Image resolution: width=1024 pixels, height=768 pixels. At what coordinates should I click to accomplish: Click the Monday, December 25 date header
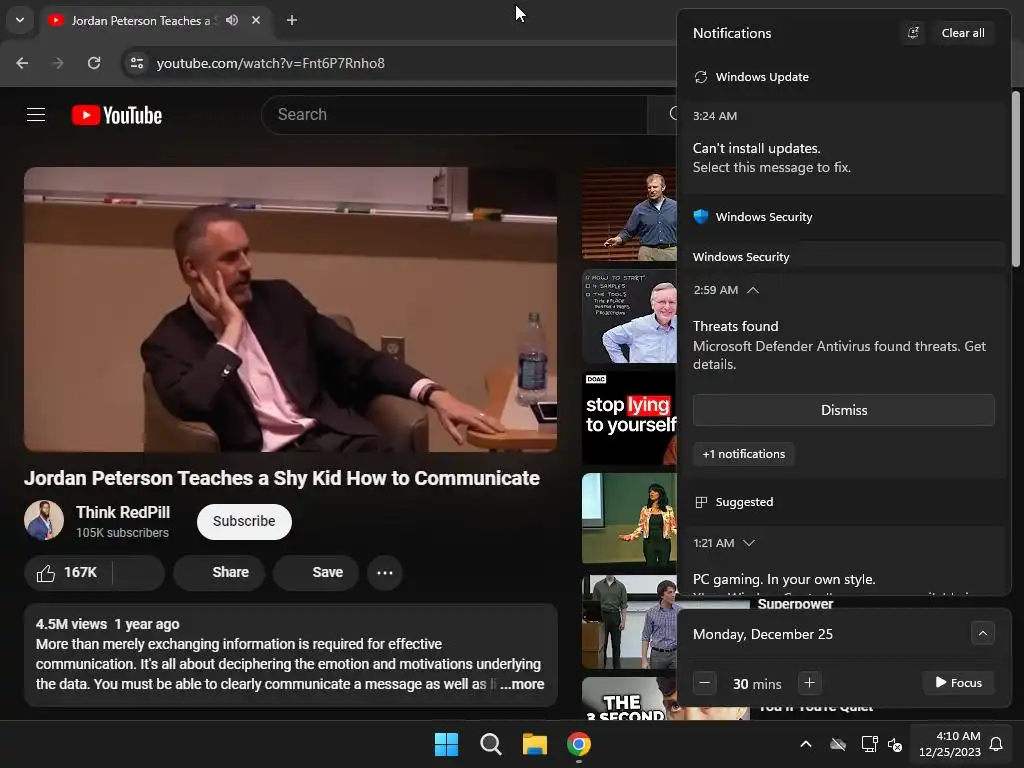click(x=763, y=634)
